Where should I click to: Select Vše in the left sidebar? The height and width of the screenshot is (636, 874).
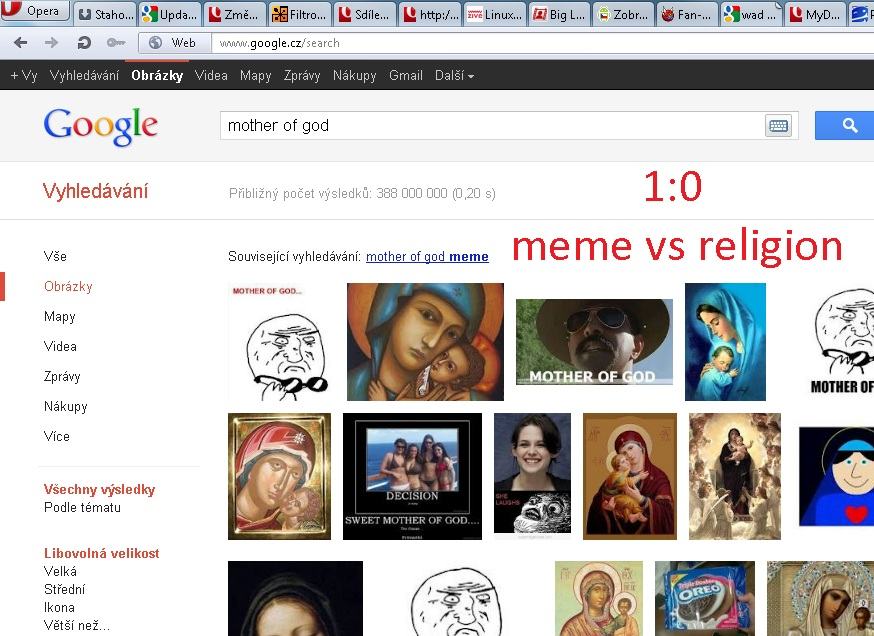point(55,256)
